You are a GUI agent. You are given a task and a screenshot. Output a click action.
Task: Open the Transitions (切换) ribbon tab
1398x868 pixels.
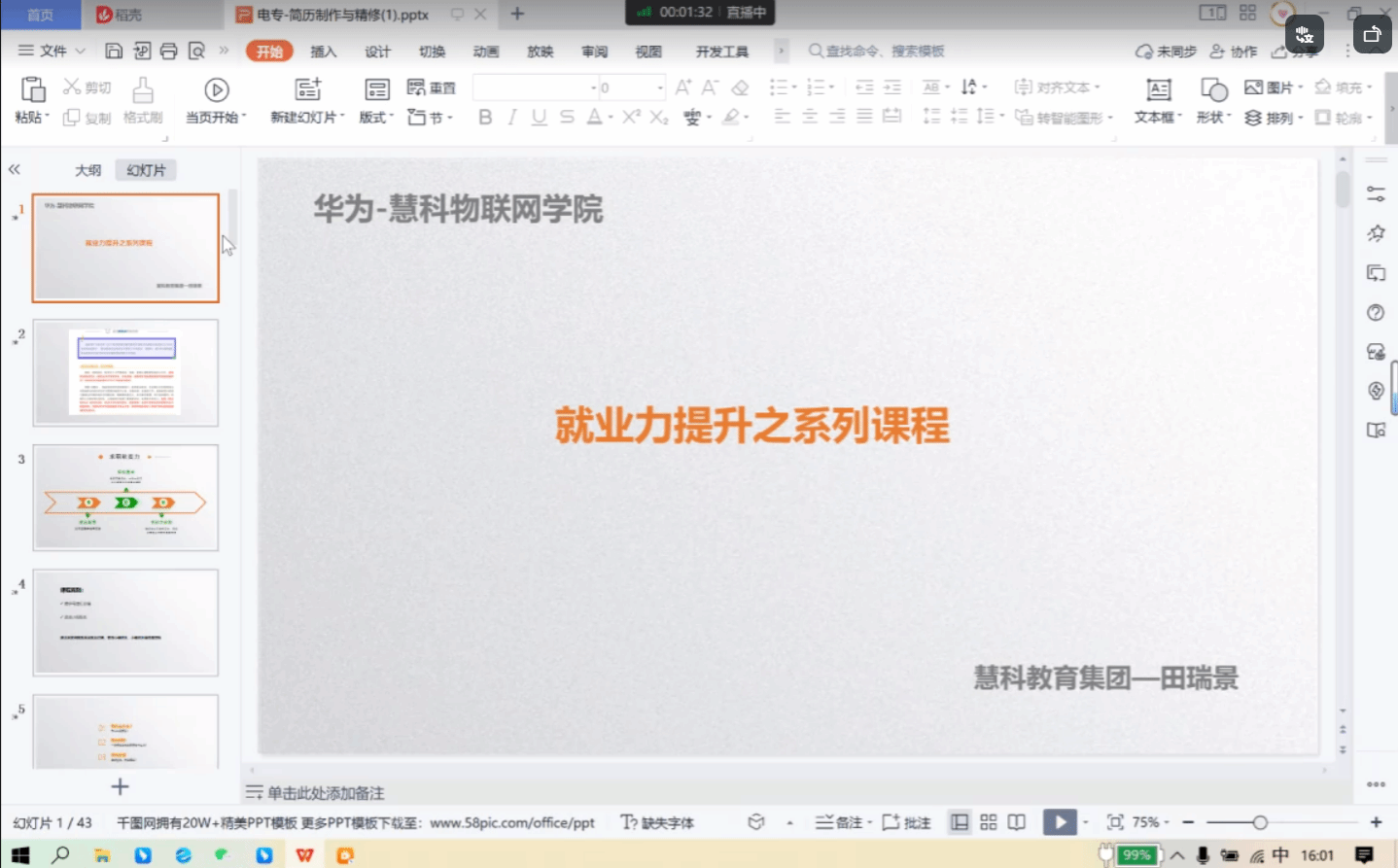432,52
